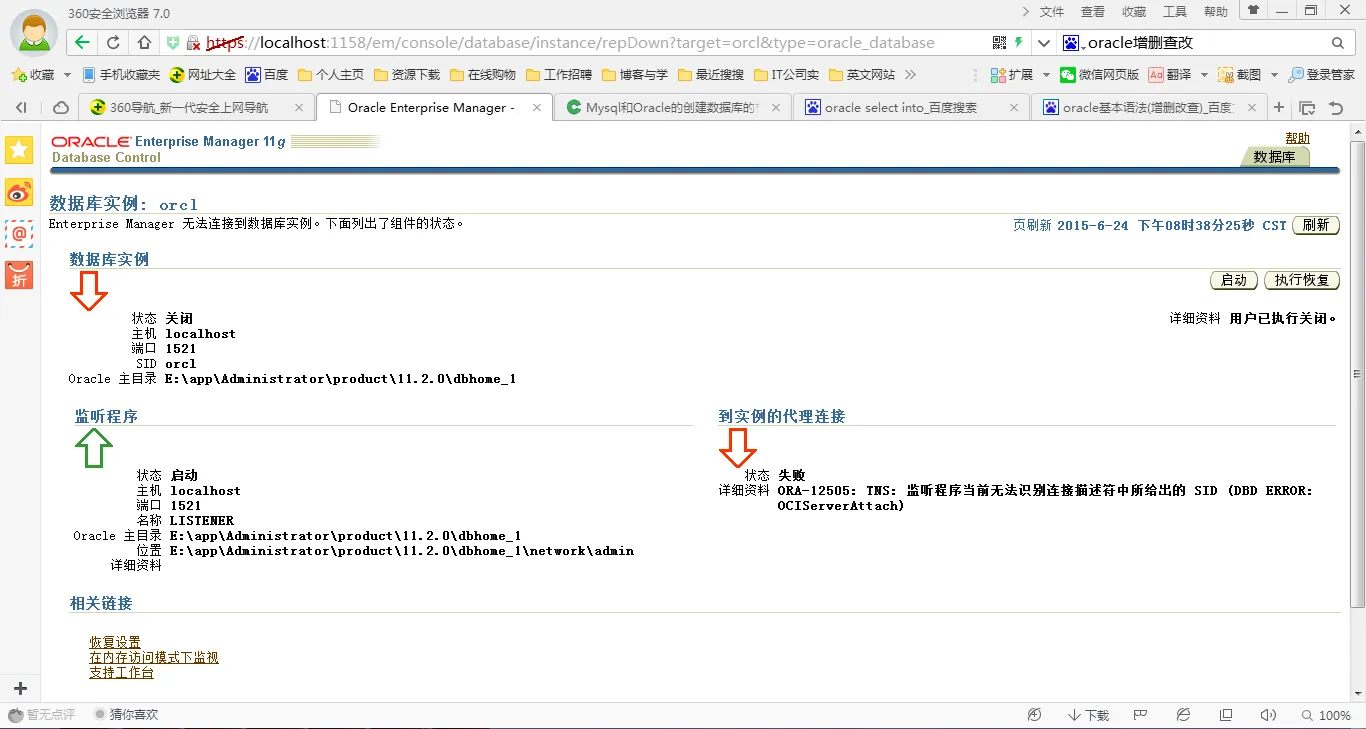Reload the page with the refresh icon

[x=113, y=43]
